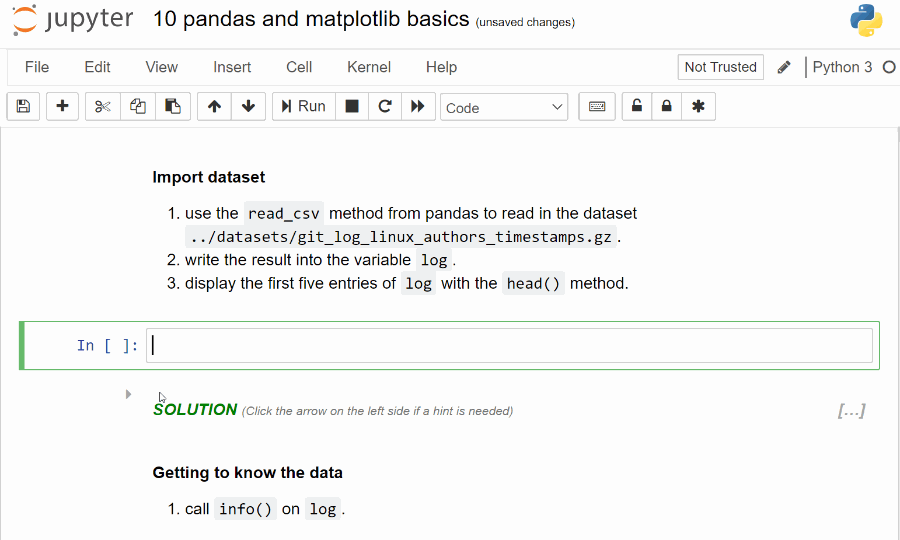900x540 pixels.
Task: Copy selected cells icon
Action: (x=138, y=106)
